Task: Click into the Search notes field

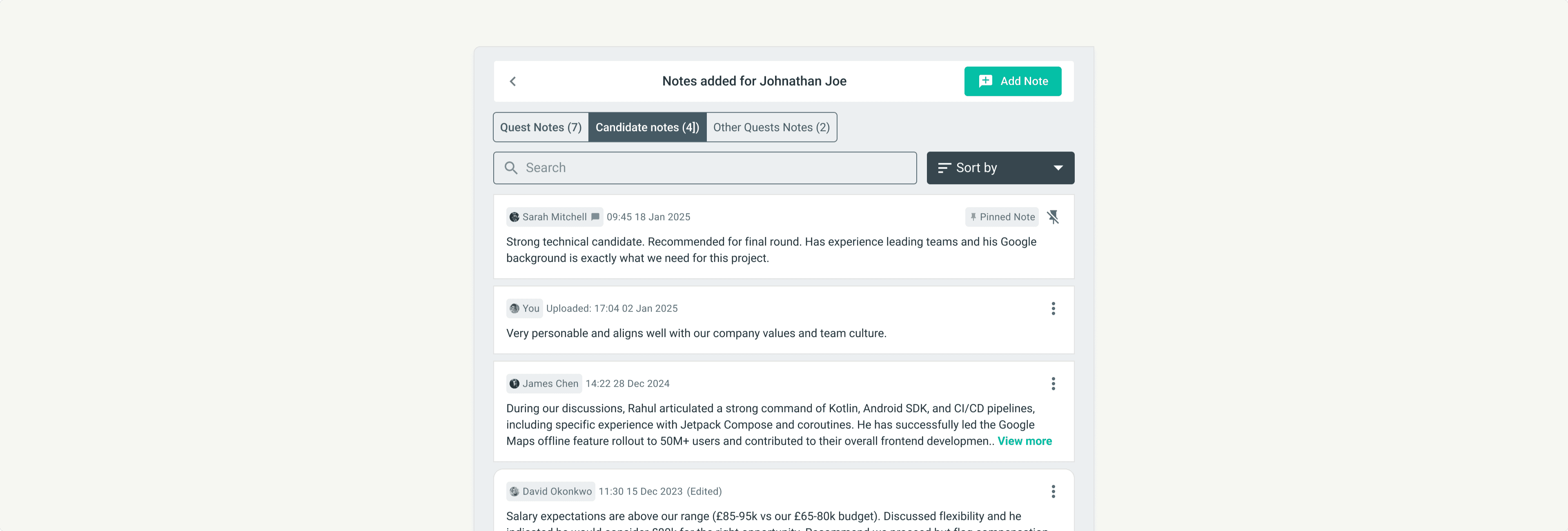Action: click(712, 168)
